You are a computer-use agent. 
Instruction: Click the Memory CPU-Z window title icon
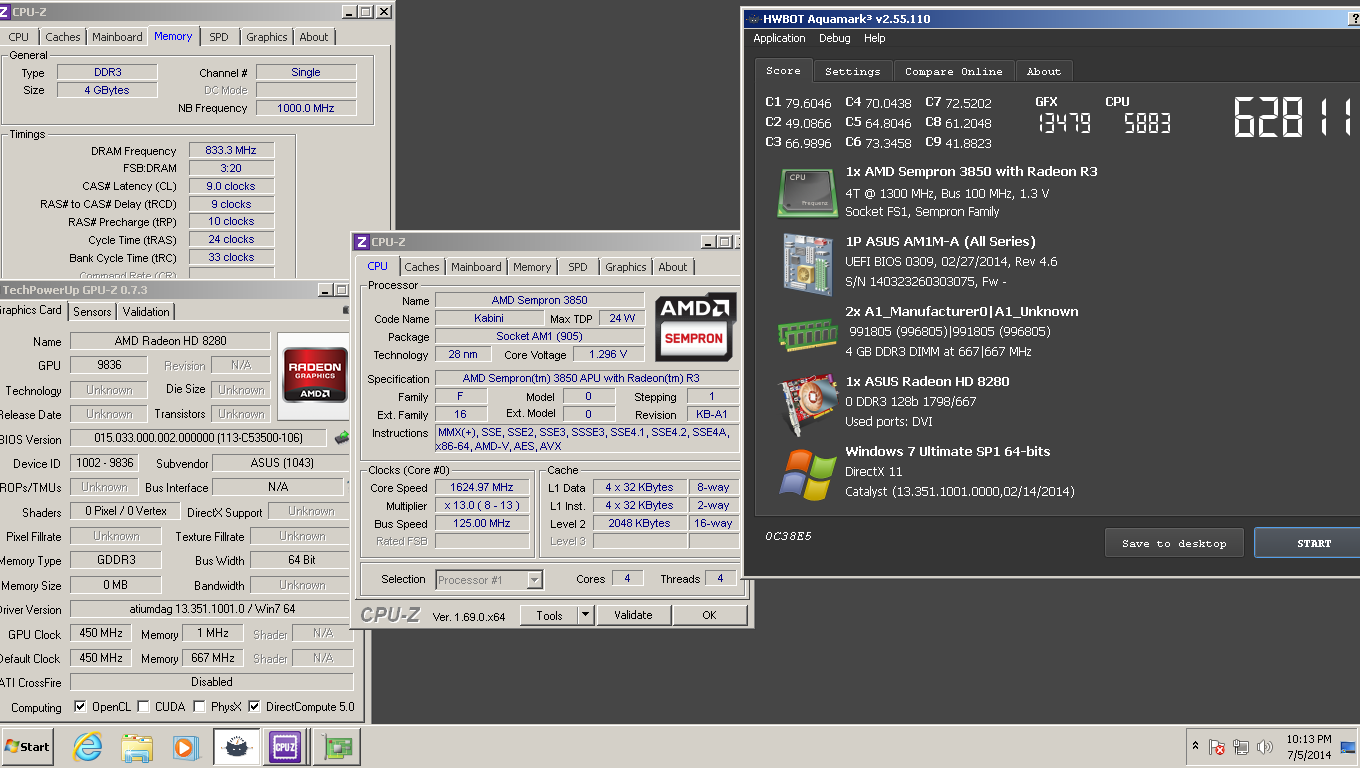coord(6,12)
